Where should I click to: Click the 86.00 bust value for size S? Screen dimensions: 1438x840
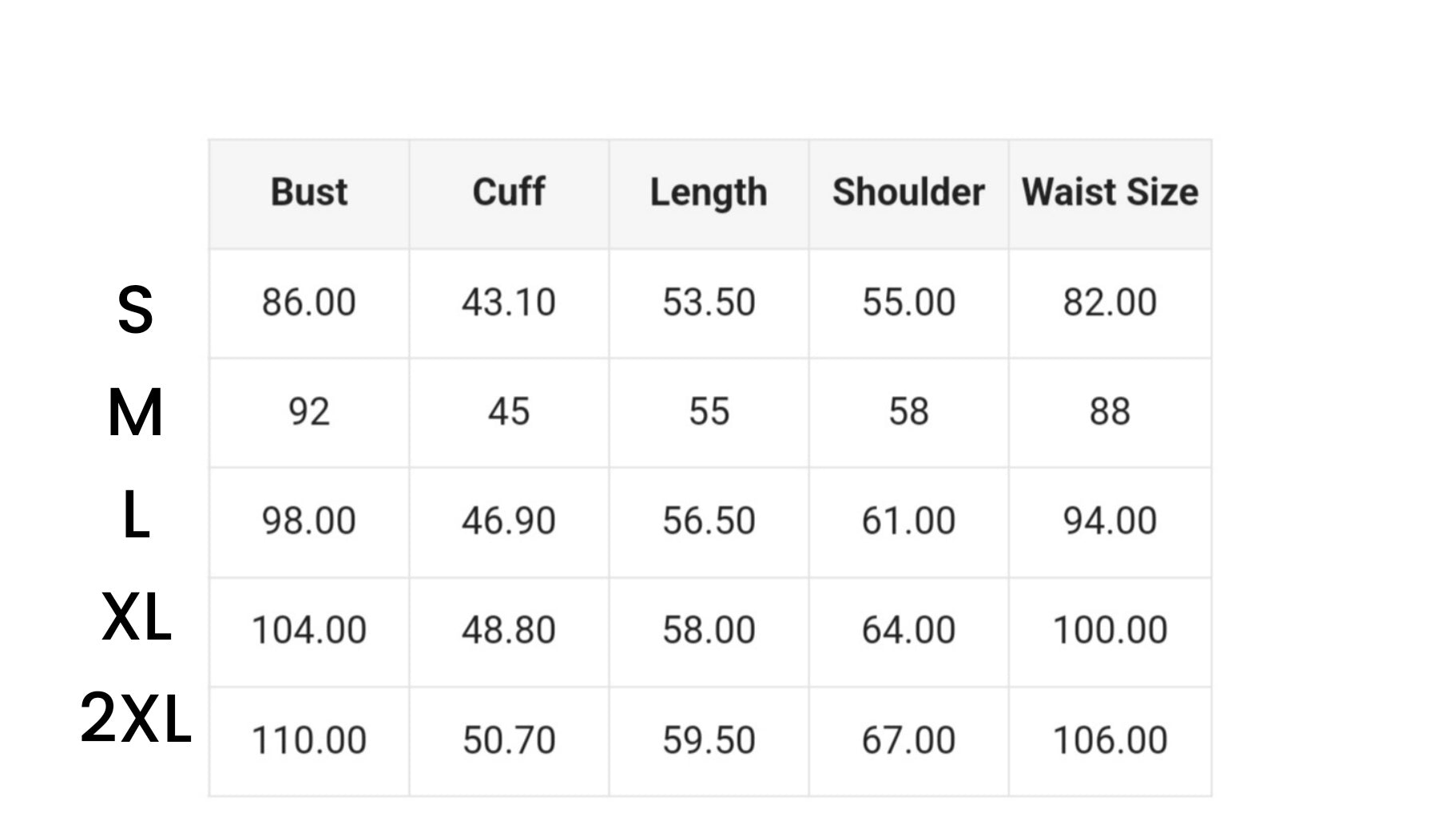point(309,303)
